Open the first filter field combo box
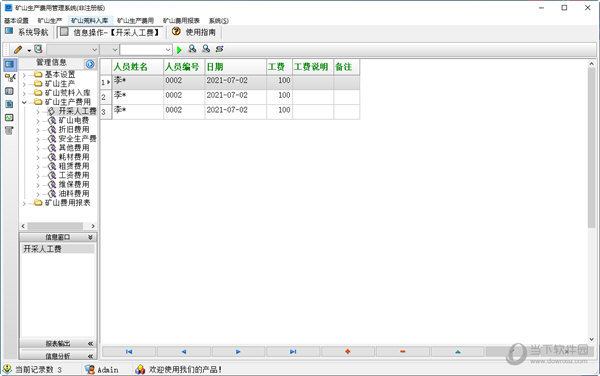The height and width of the screenshot is (376, 600). pyautogui.click(x=73, y=50)
